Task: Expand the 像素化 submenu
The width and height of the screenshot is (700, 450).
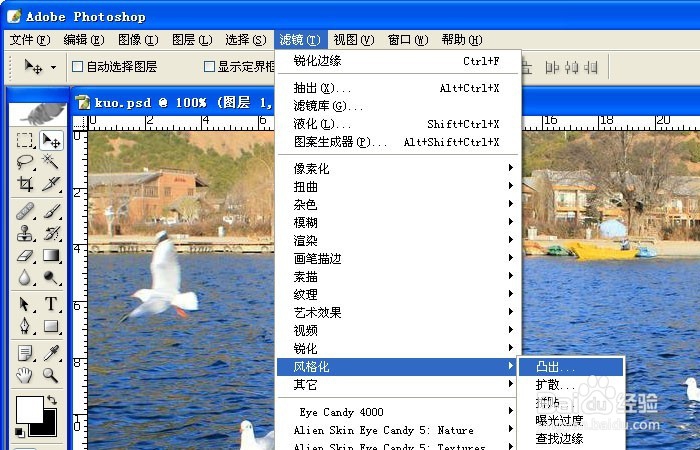Action: 398,168
